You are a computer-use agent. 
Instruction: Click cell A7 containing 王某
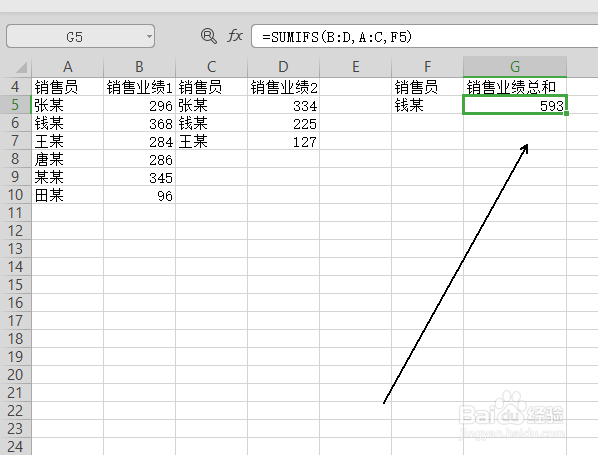coord(68,141)
